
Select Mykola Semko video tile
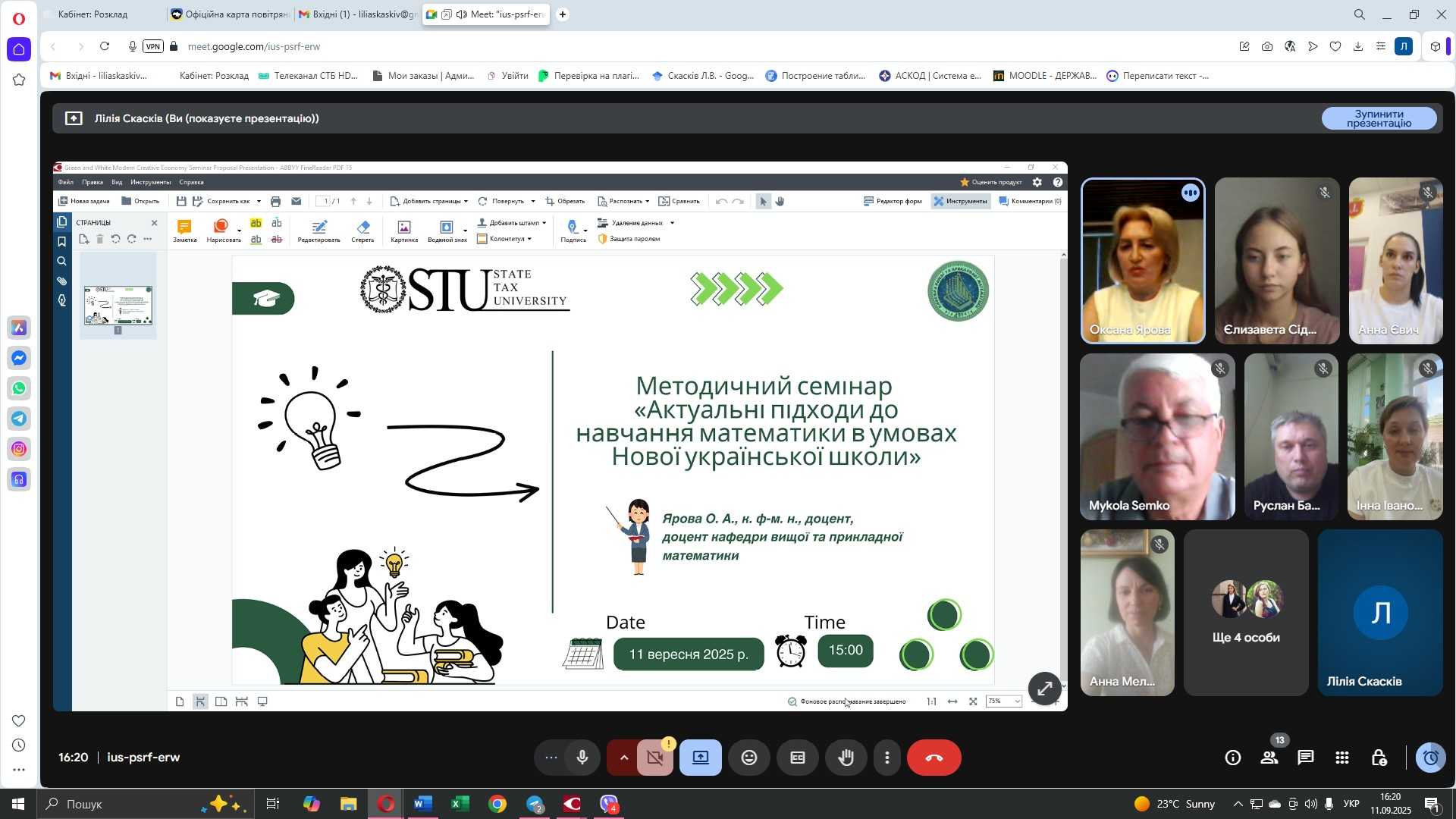coord(1157,437)
